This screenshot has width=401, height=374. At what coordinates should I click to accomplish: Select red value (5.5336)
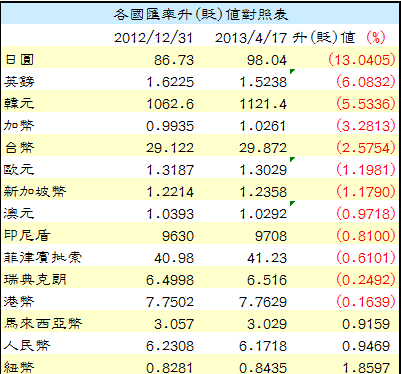(366, 104)
